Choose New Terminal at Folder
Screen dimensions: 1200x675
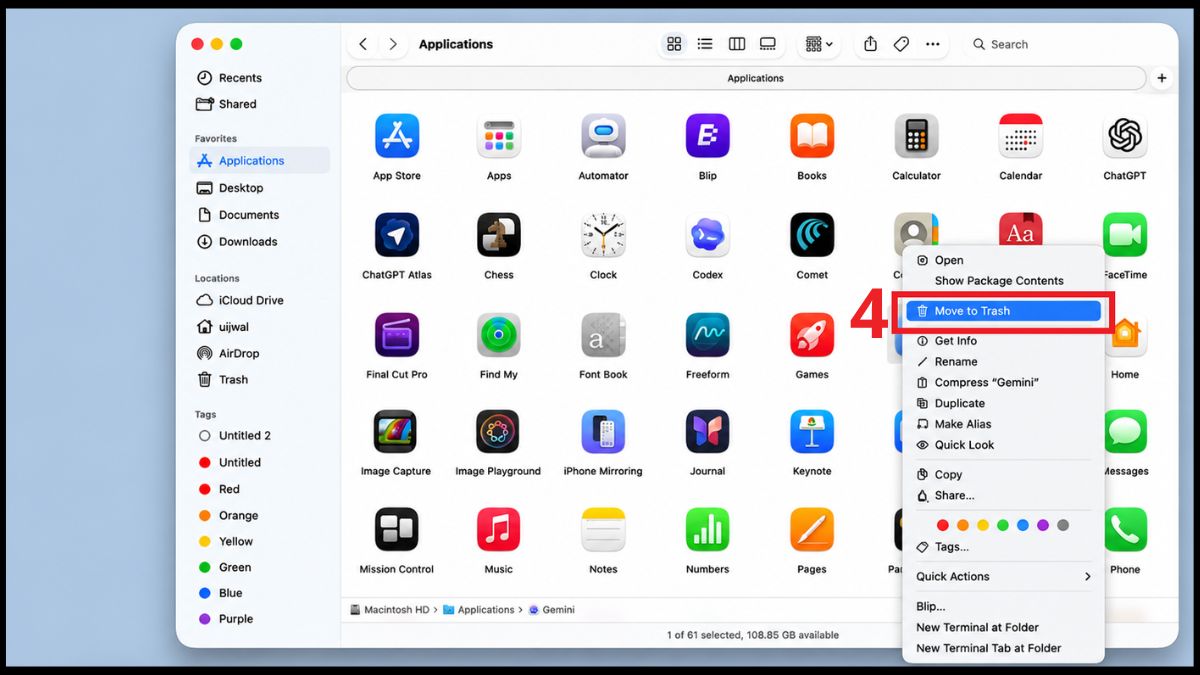tap(1004, 627)
